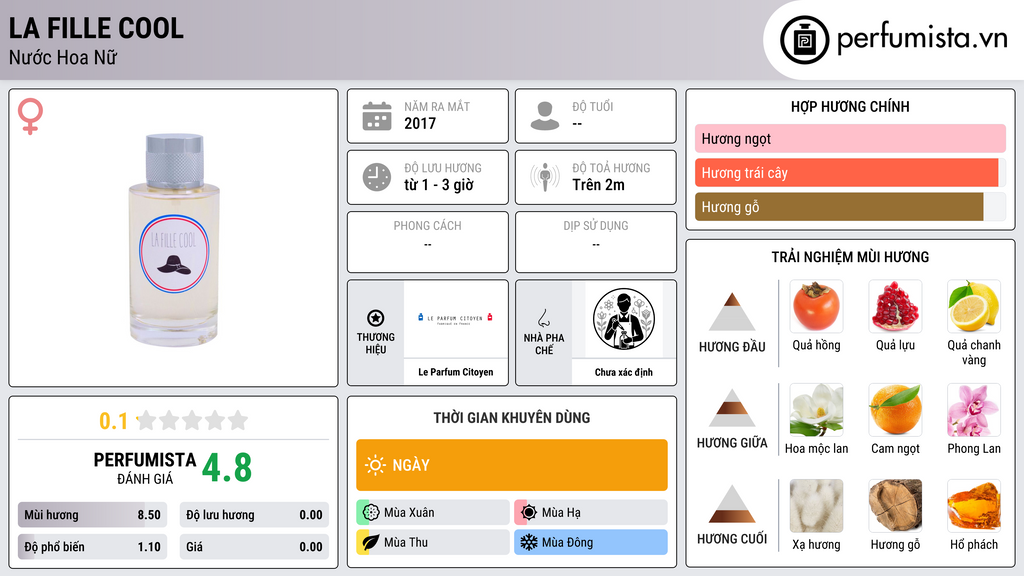Screen dimensions: 1024x576
Task: Click the green 4.8 Perfumista score
Action: coord(227,468)
